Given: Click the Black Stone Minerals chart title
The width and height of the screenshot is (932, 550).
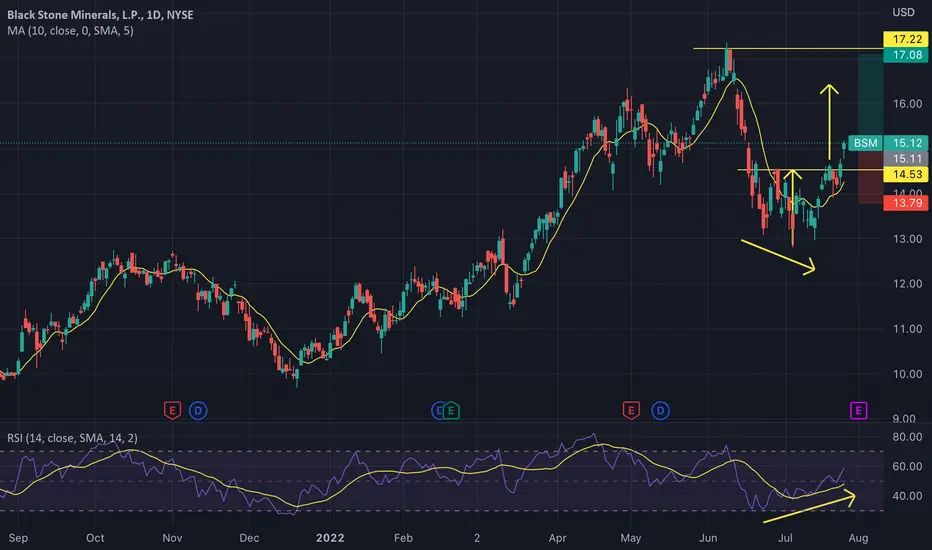Looking at the screenshot, I should (100, 15).
